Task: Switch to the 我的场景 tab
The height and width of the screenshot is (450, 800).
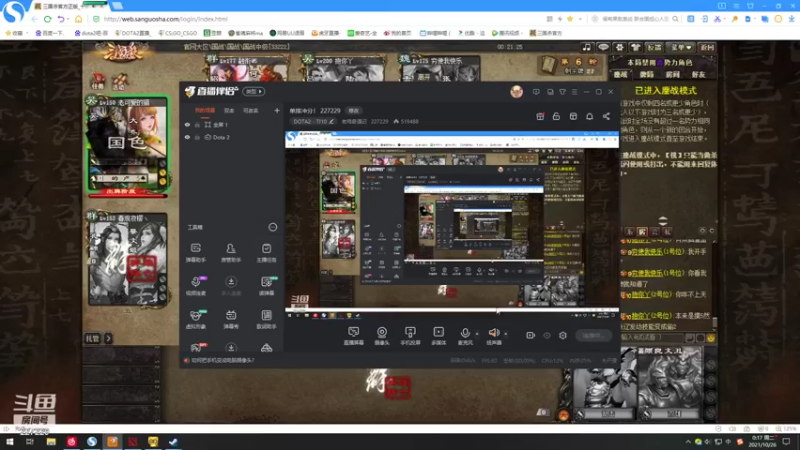Action: 205,110
